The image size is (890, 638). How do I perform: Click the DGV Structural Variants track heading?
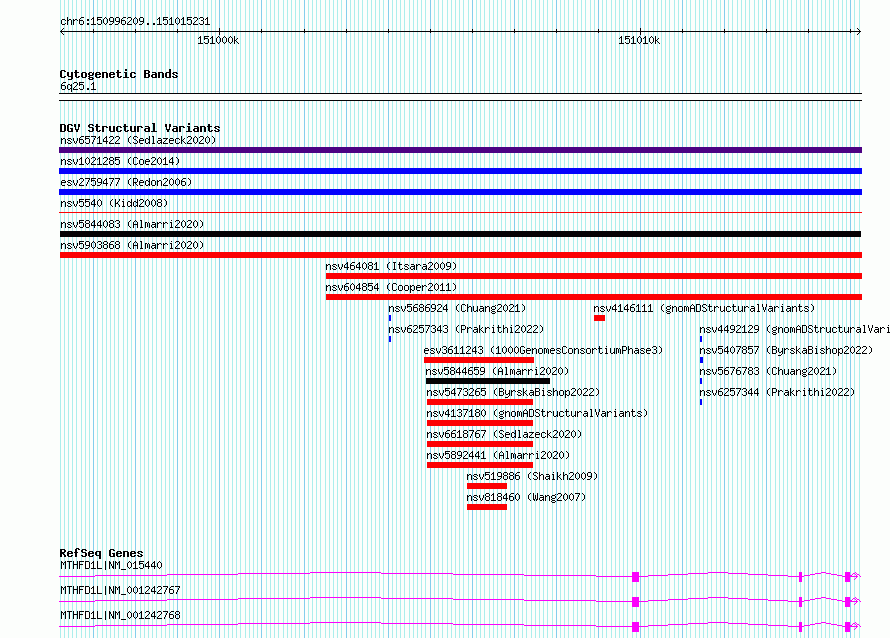click(140, 128)
